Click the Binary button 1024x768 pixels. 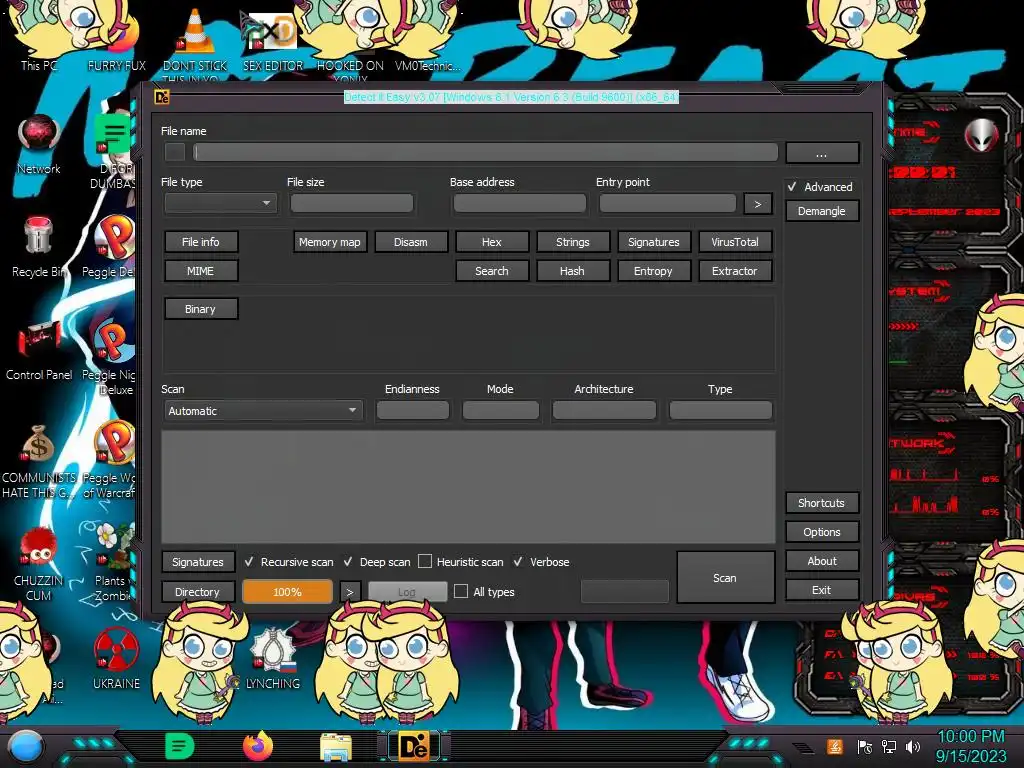pyautogui.click(x=200, y=309)
